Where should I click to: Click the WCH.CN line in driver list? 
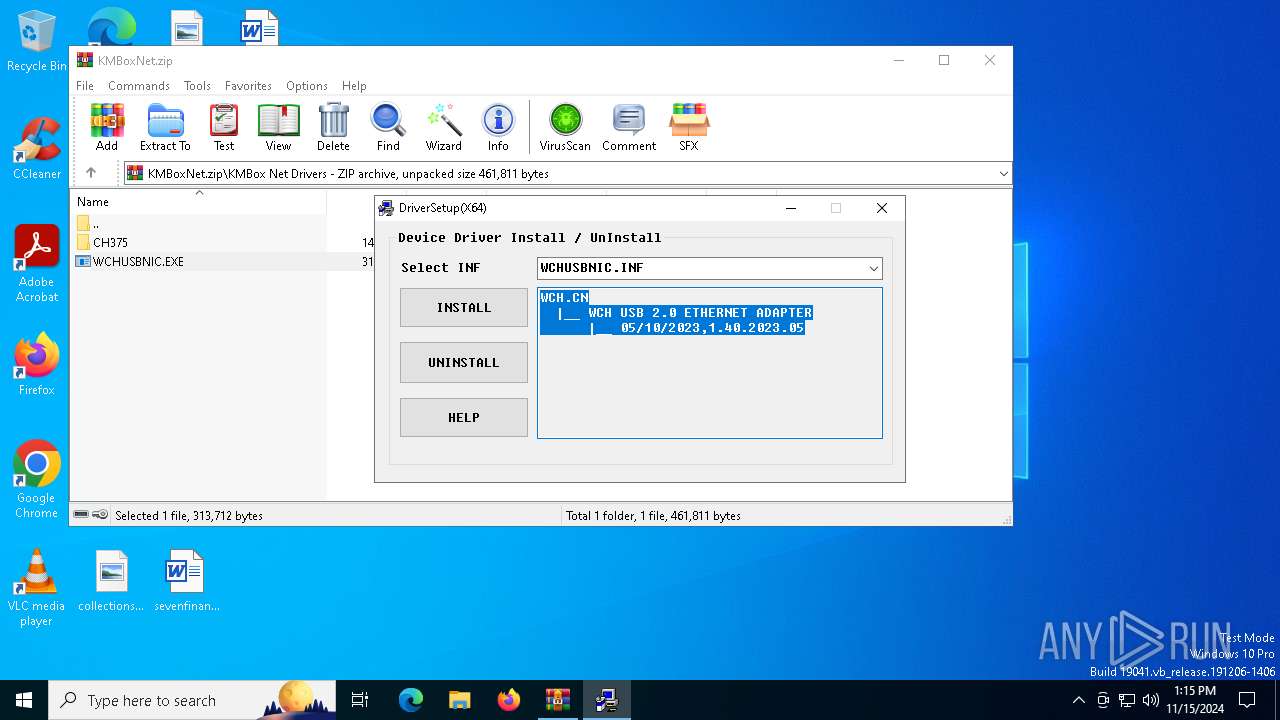coord(564,298)
